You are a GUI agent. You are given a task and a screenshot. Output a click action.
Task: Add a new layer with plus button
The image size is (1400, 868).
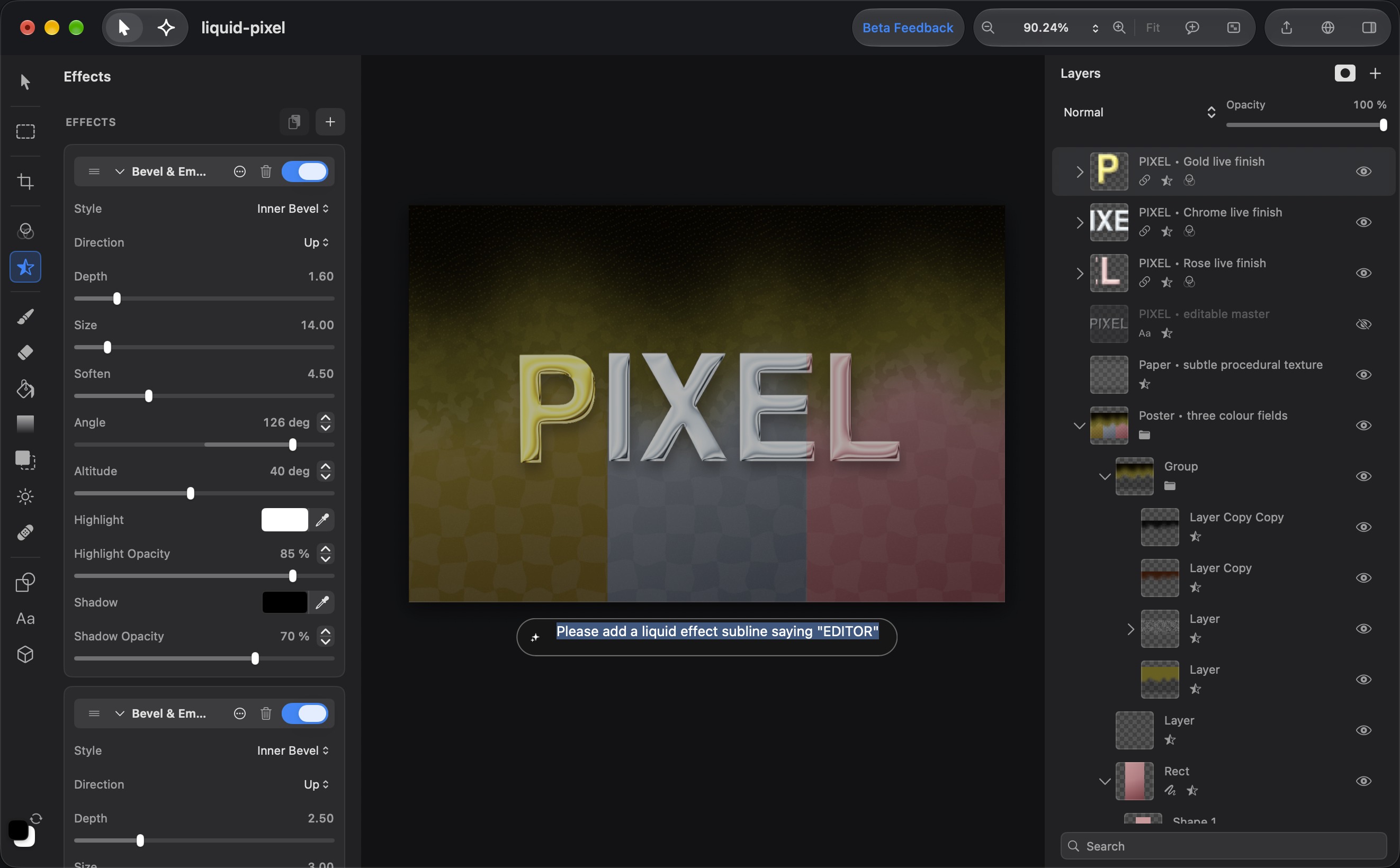coord(1375,73)
